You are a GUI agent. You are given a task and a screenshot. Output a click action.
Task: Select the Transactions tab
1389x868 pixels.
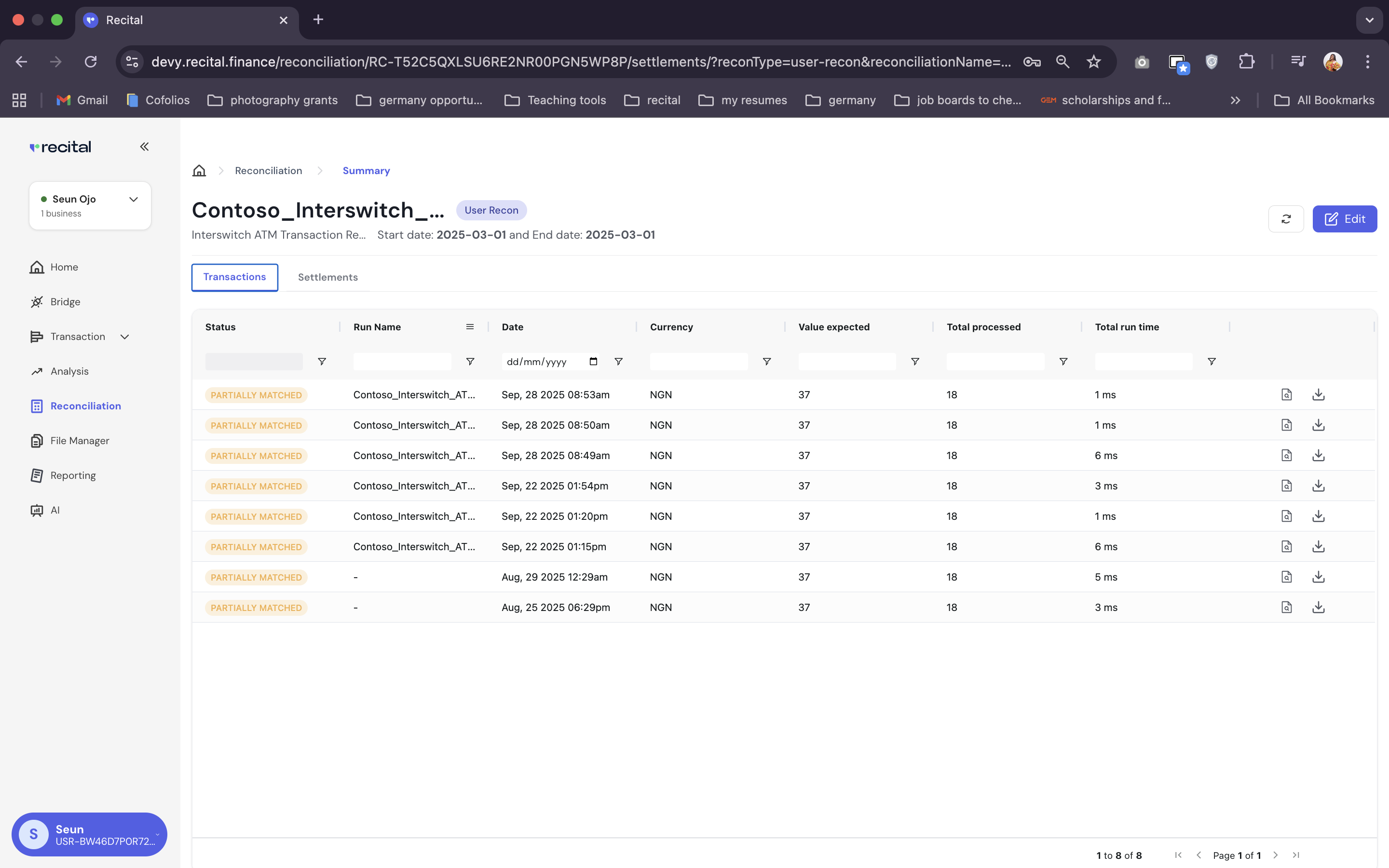coord(234,277)
